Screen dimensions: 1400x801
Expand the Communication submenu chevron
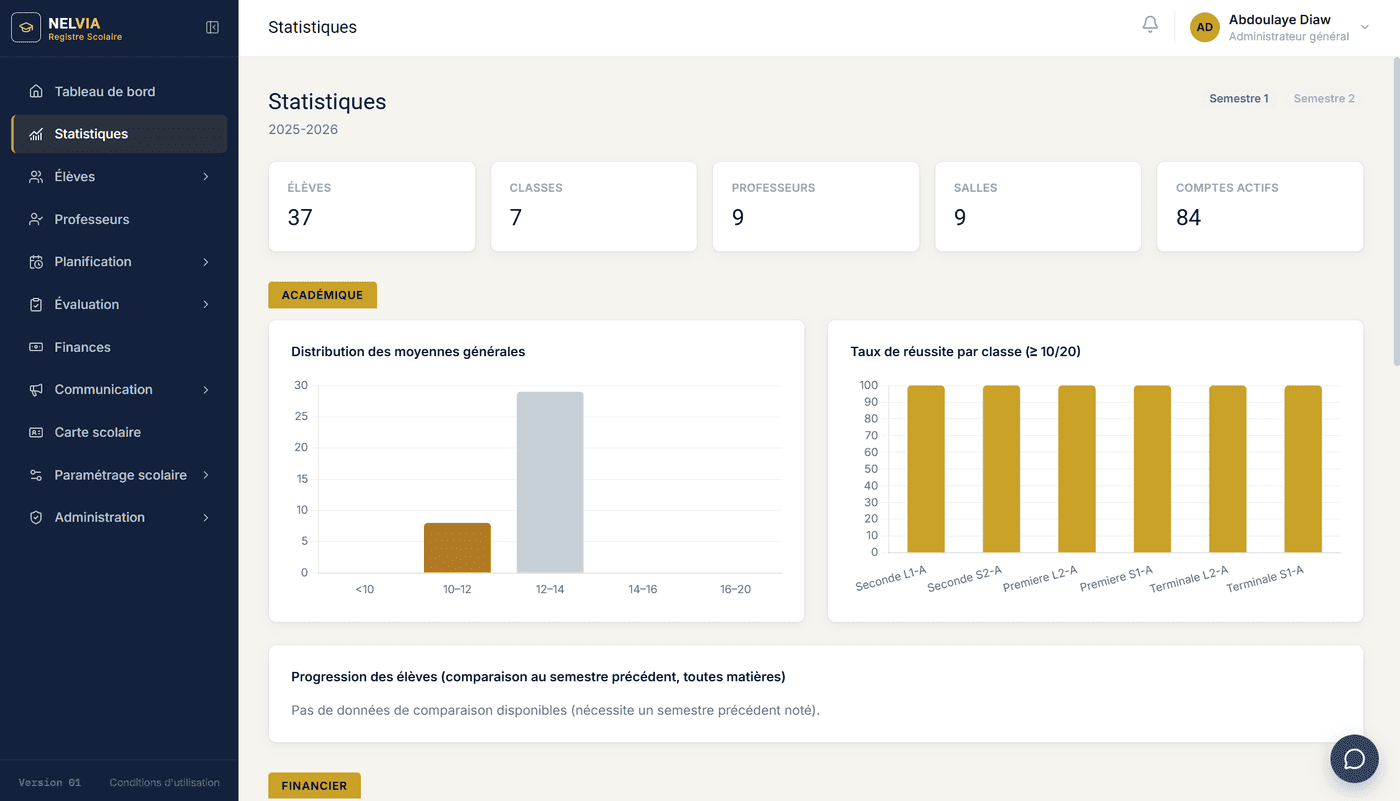[x=206, y=390]
